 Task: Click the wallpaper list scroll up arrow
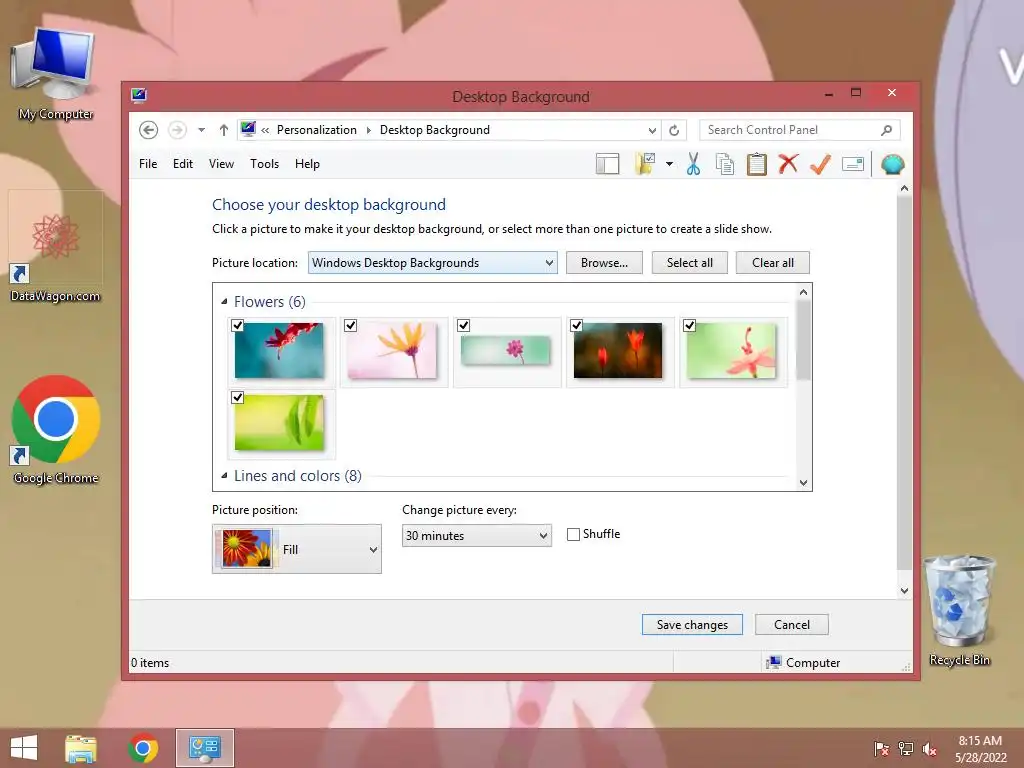803,292
